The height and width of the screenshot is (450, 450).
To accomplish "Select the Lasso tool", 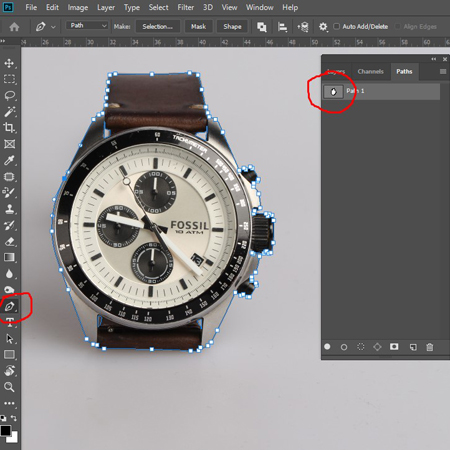I will coord(9,96).
